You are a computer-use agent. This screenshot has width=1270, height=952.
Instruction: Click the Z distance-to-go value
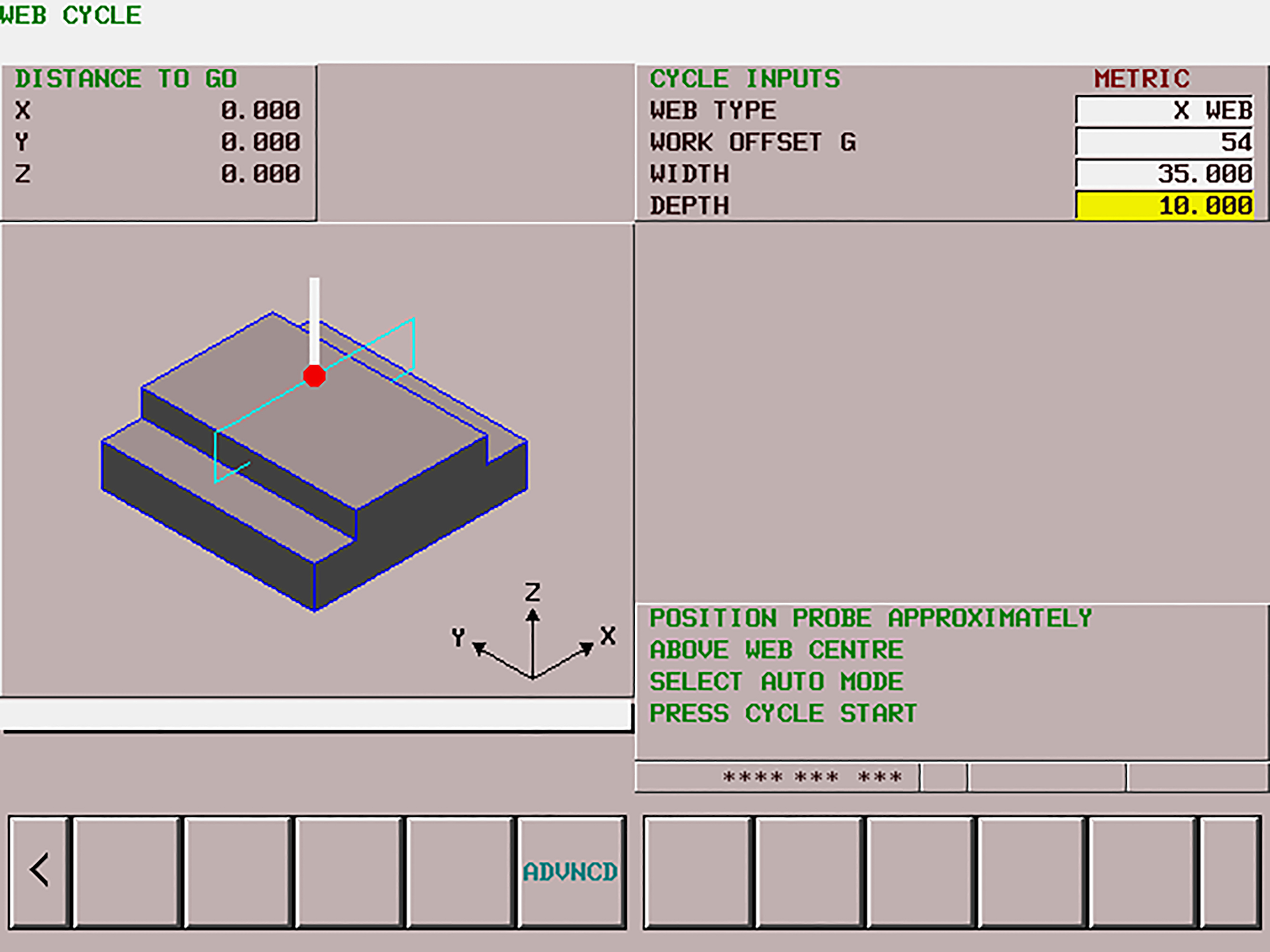[x=260, y=173]
